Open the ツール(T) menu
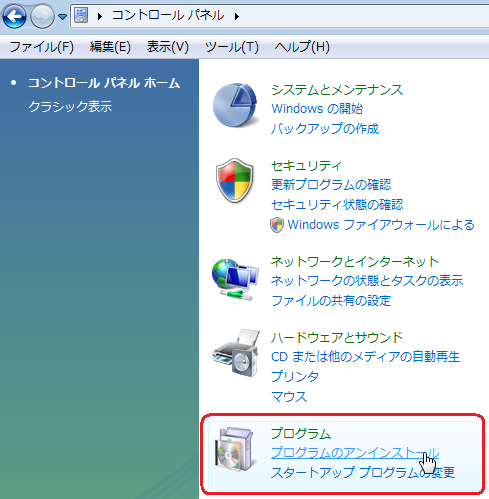The image size is (489, 499). tap(232, 47)
